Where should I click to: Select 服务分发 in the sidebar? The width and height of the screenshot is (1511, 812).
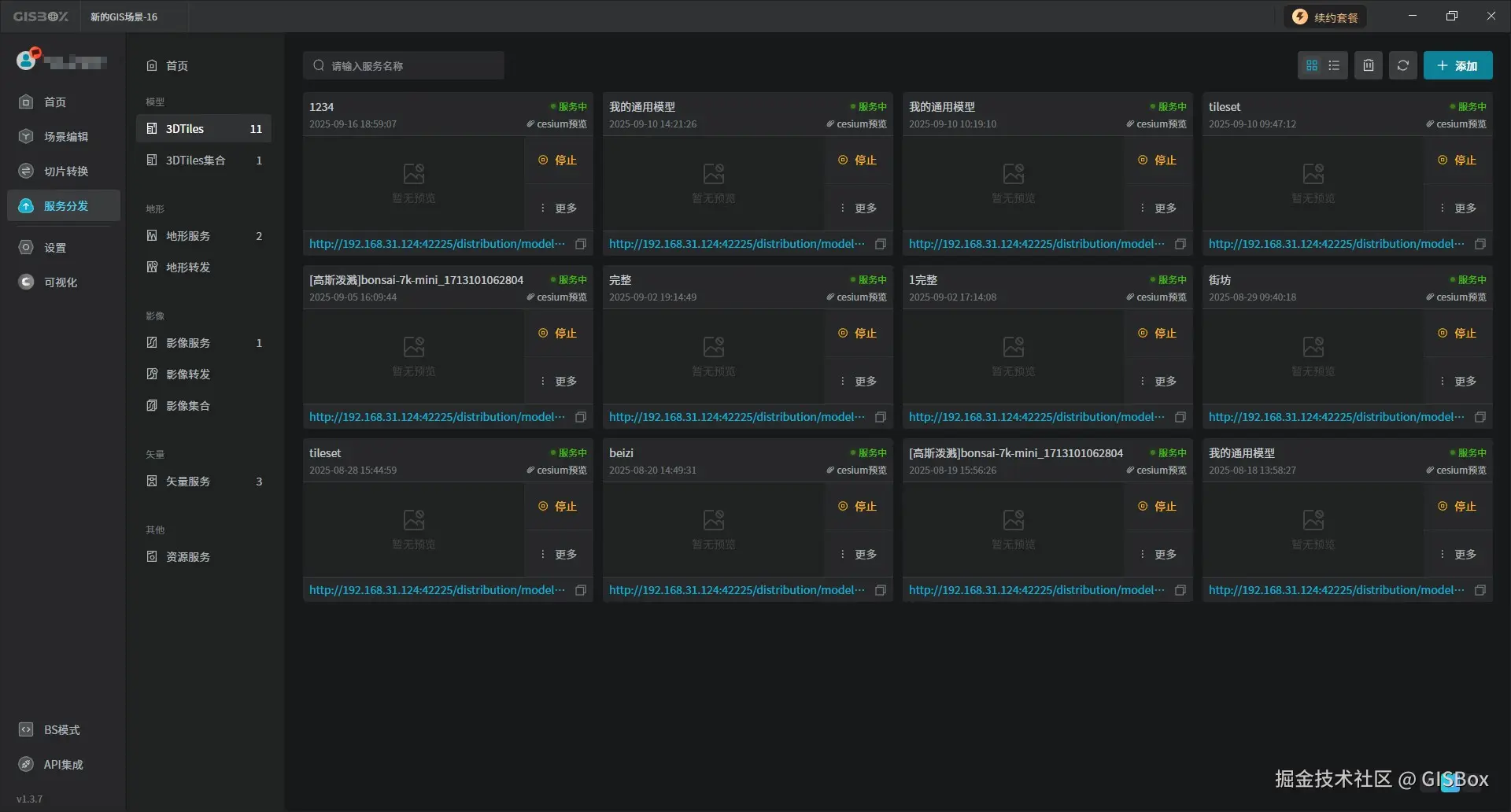[63, 206]
